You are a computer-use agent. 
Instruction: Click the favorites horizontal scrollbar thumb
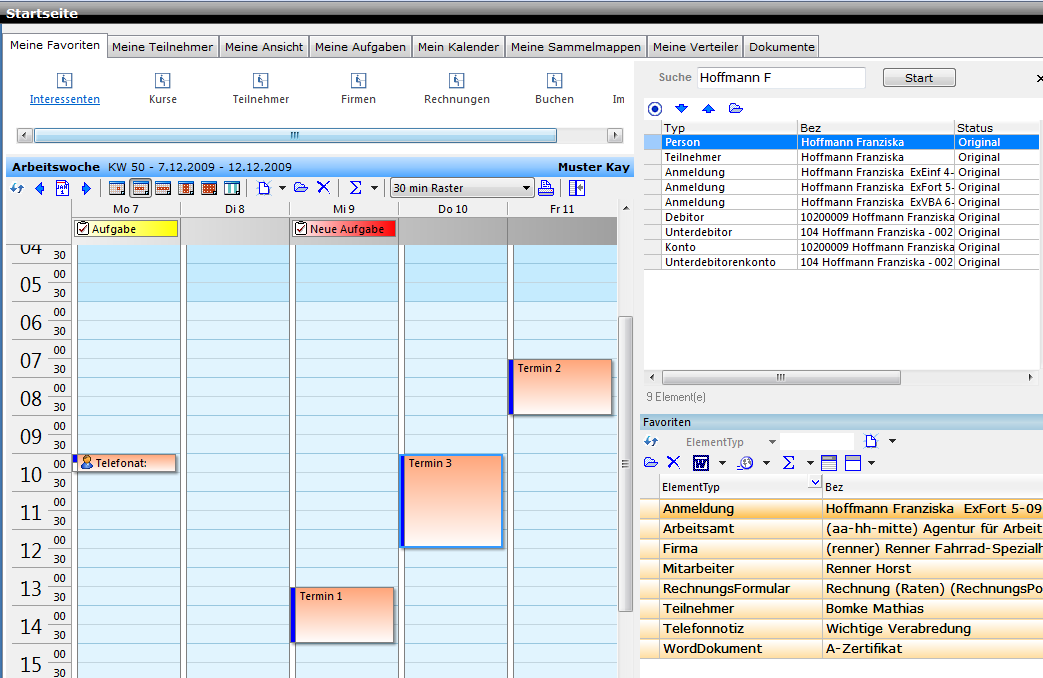click(x=295, y=135)
